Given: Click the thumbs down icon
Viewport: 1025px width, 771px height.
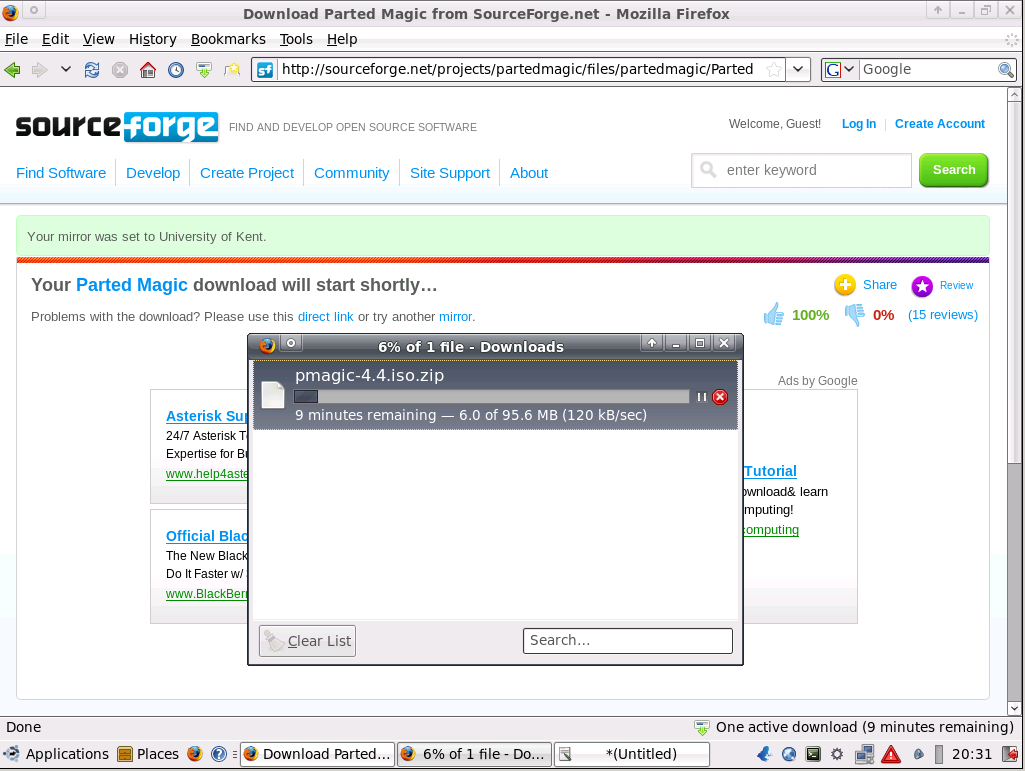Looking at the screenshot, I should (x=854, y=315).
